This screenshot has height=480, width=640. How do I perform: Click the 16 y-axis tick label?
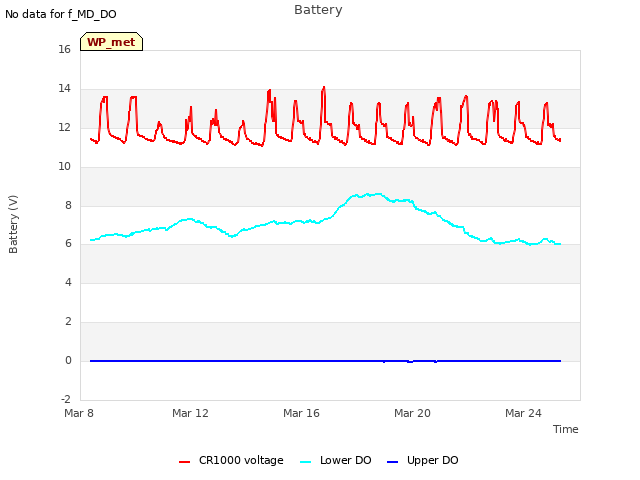click(64, 49)
